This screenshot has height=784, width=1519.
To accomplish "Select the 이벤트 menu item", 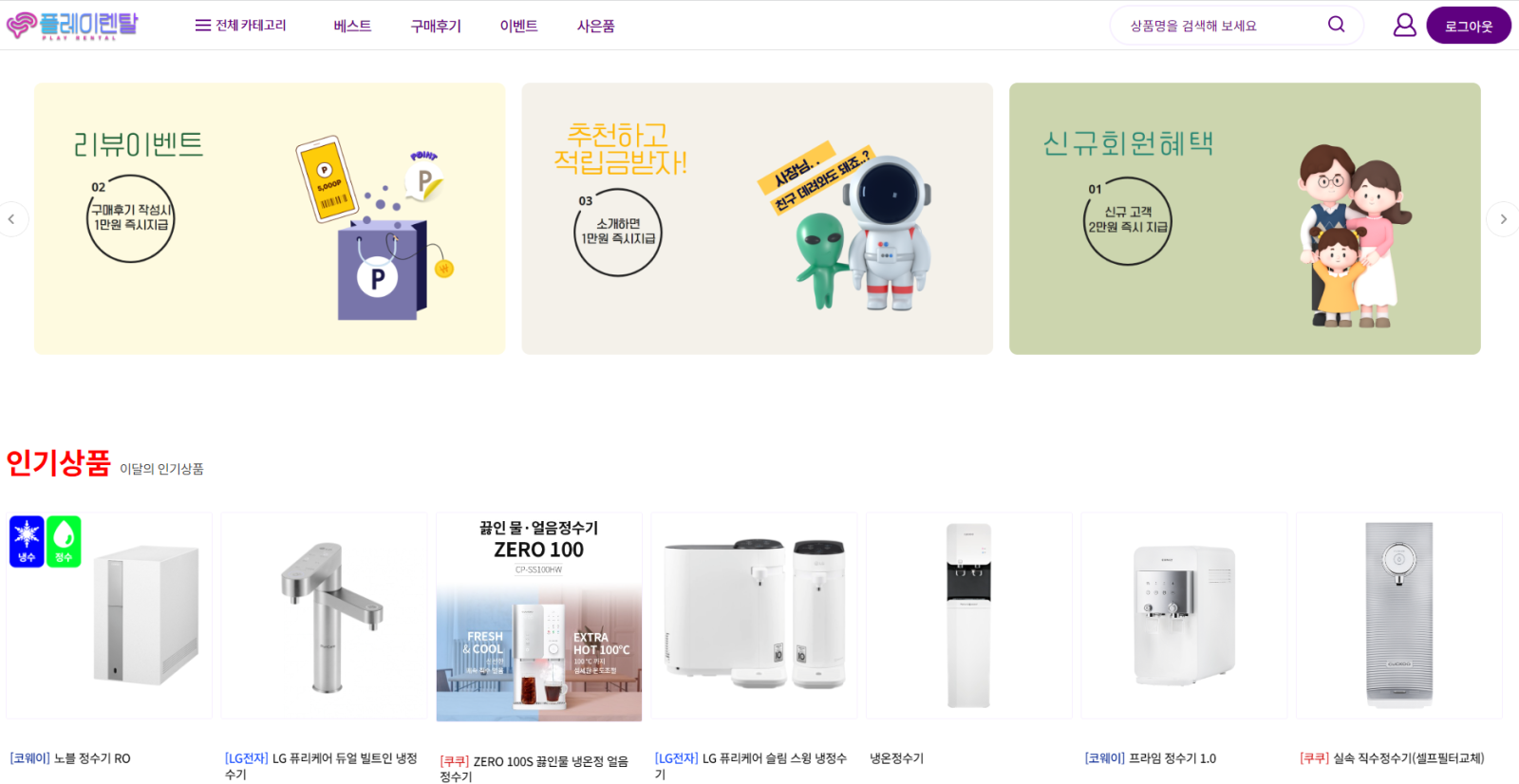I will (x=518, y=26).
